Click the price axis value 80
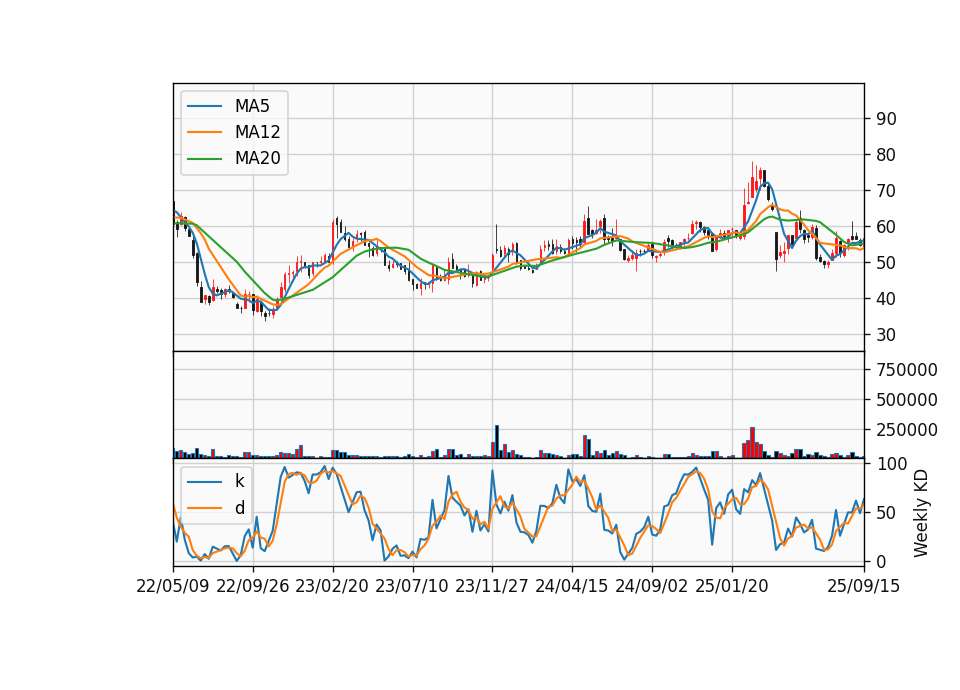 [886, 155]
